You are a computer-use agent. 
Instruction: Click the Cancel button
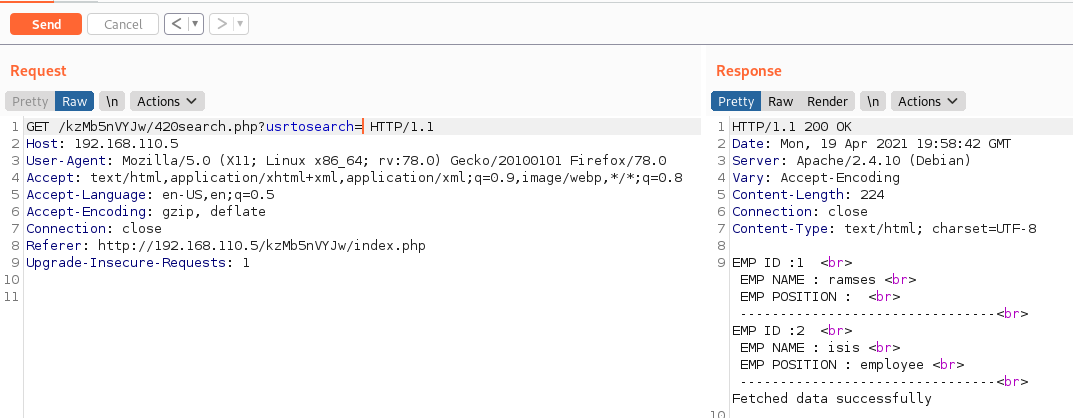point(123,24)
